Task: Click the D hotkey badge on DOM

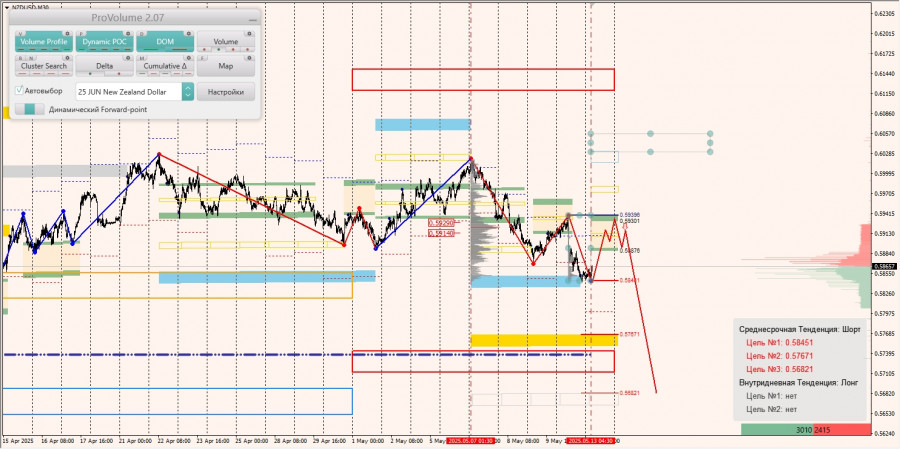Action: coord(142,34)
